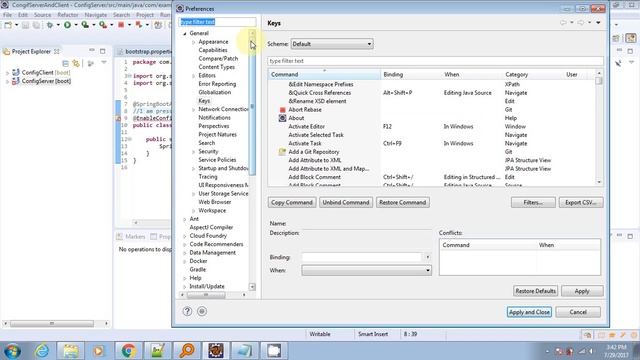Select the Keys item in preference tree
The height and width of the screenshot is (360, 640).
tap(204, 101)
